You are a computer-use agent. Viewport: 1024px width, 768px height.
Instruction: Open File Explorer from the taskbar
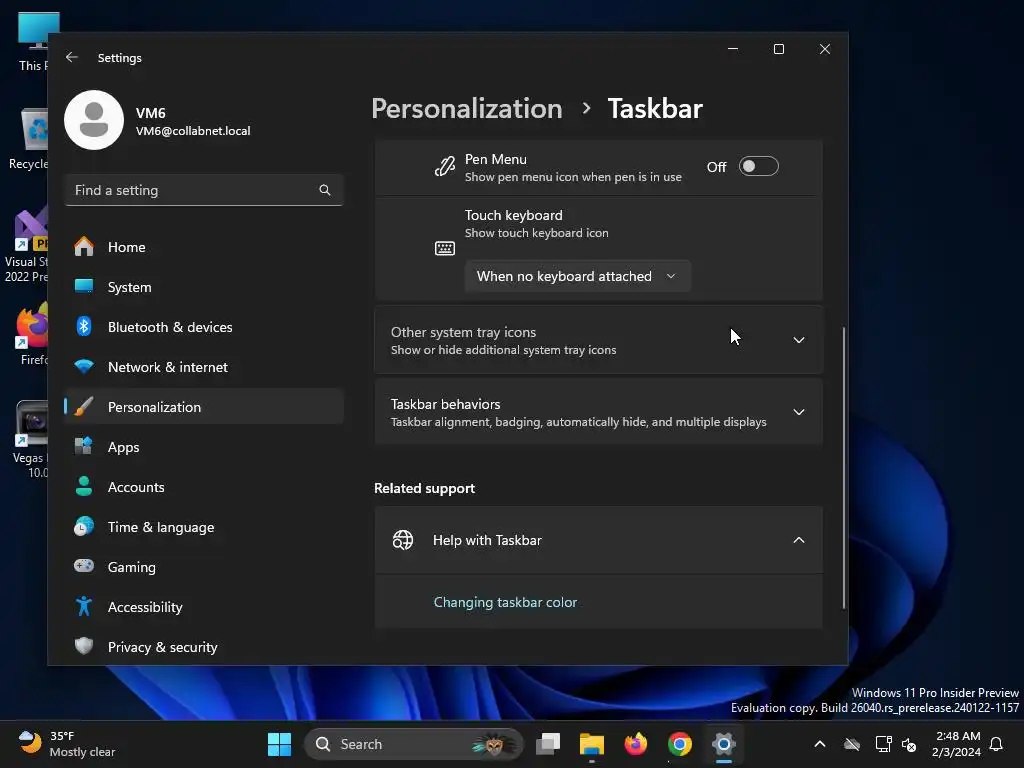coord(592,744)
